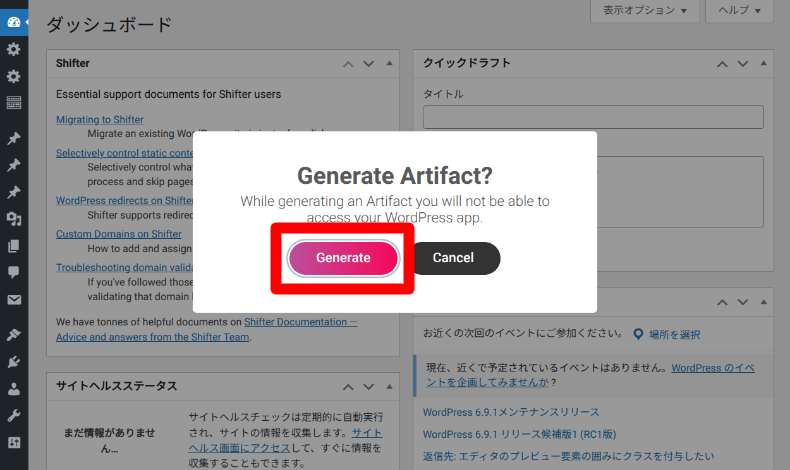Open the Pages icon in sidebar
The image size is (790, 470).
coord(14,246)
